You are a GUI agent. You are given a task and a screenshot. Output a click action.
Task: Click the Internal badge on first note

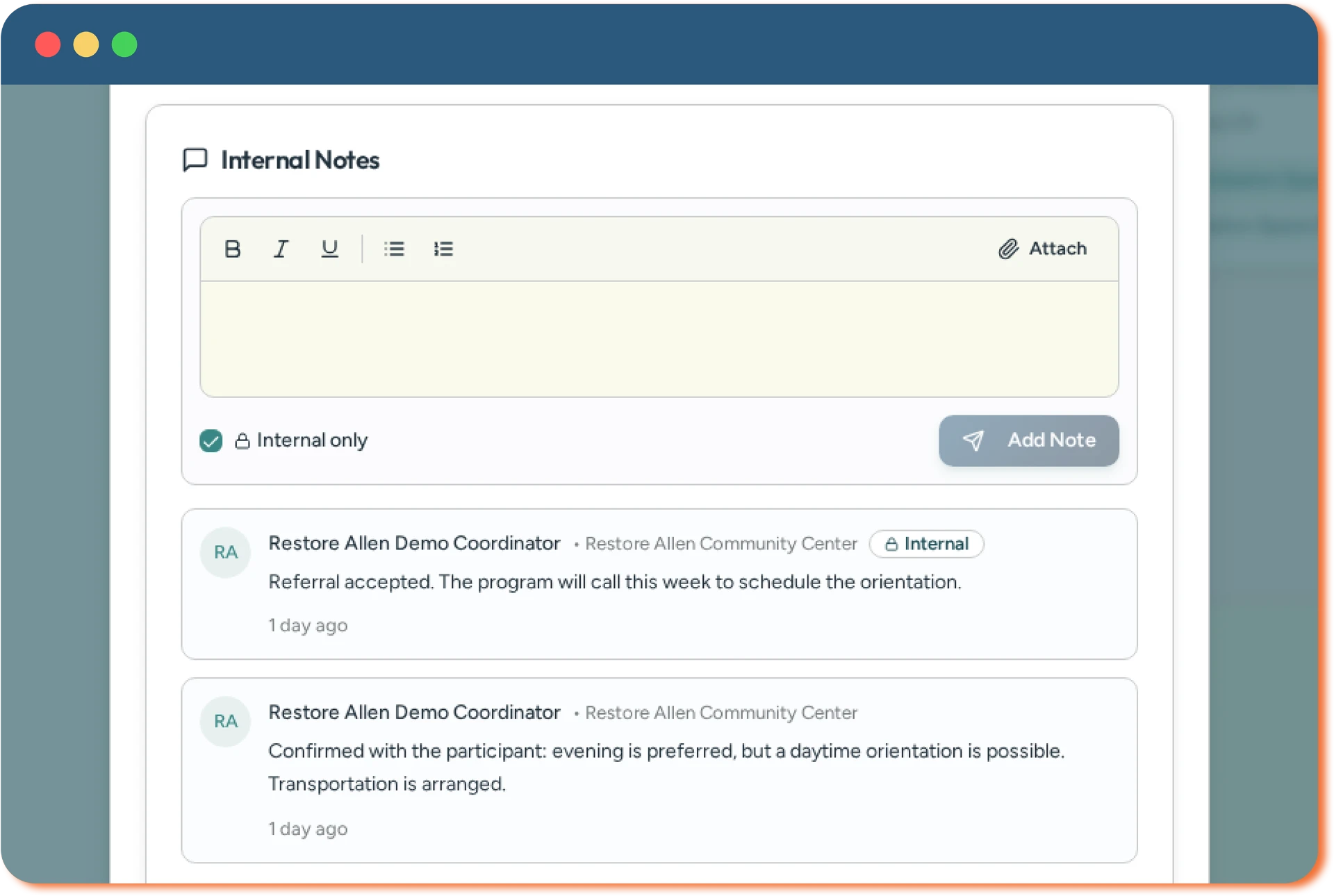click(926, 544)
